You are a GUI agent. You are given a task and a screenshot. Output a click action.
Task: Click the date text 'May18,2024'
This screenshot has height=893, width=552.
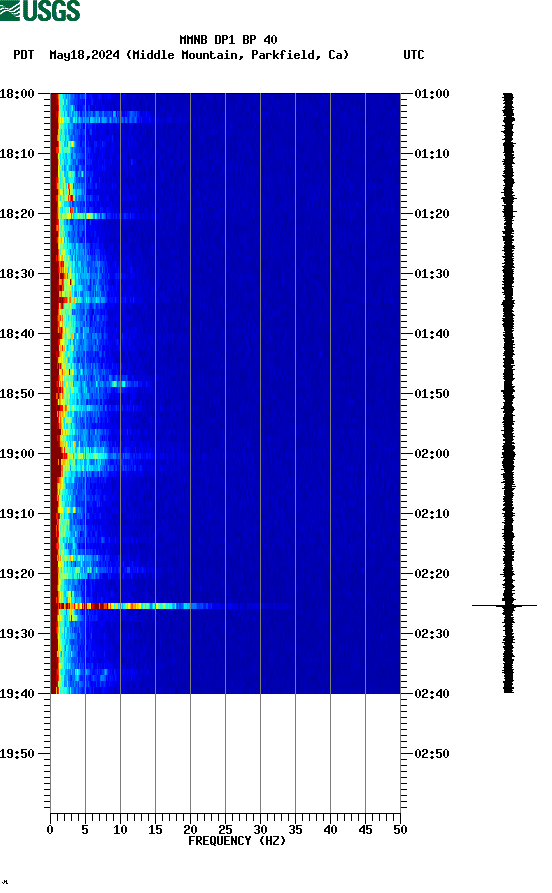[84, 55]
